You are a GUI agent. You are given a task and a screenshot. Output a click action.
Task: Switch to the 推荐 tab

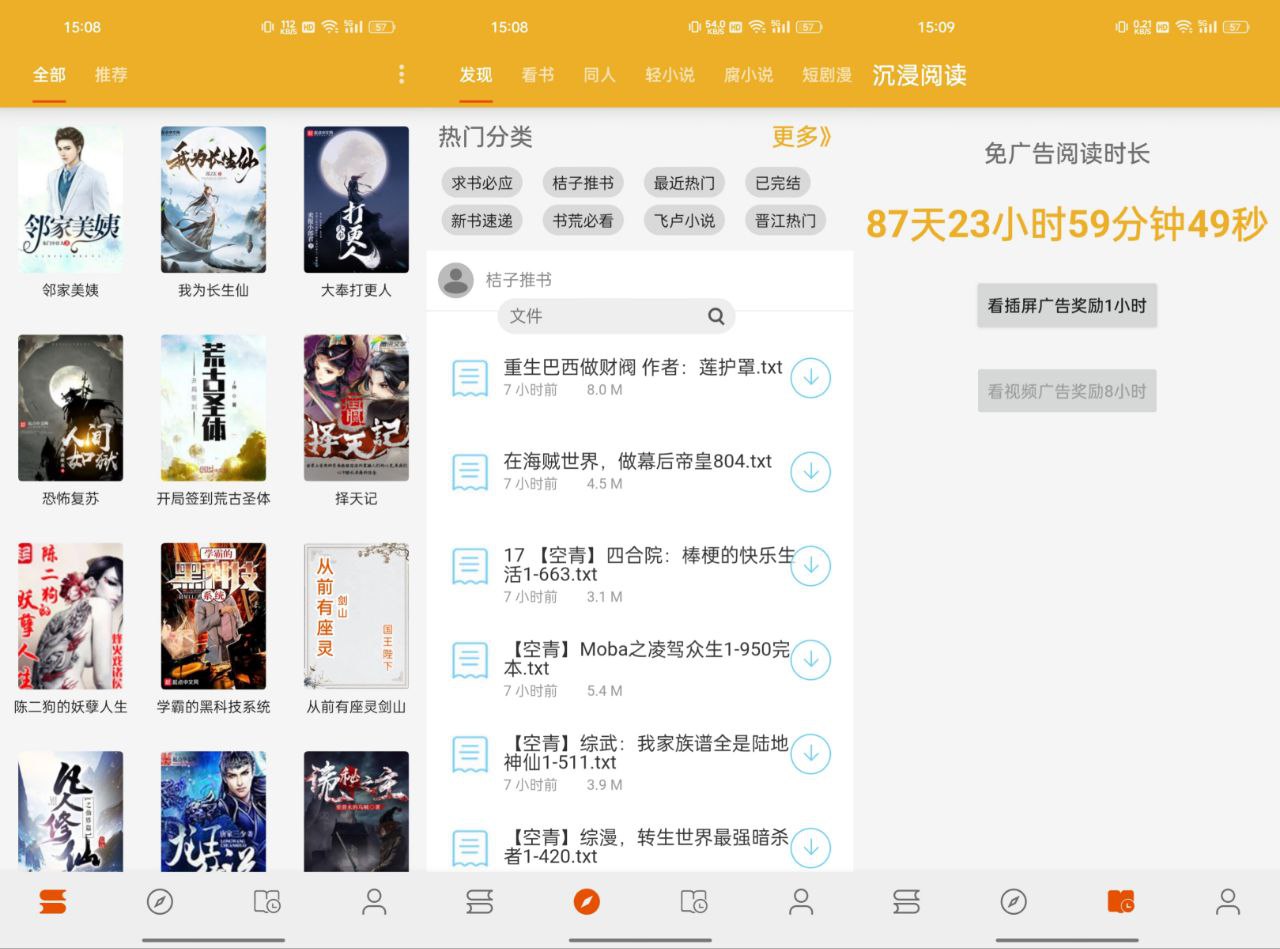[111, 75]
